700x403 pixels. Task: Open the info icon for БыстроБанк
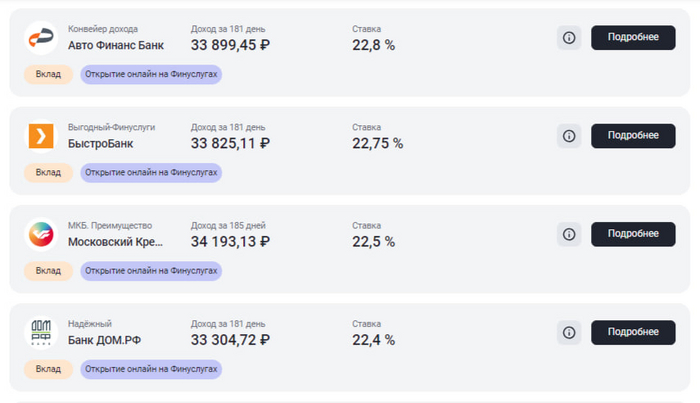pyautogui.click(x=569, y=135)
